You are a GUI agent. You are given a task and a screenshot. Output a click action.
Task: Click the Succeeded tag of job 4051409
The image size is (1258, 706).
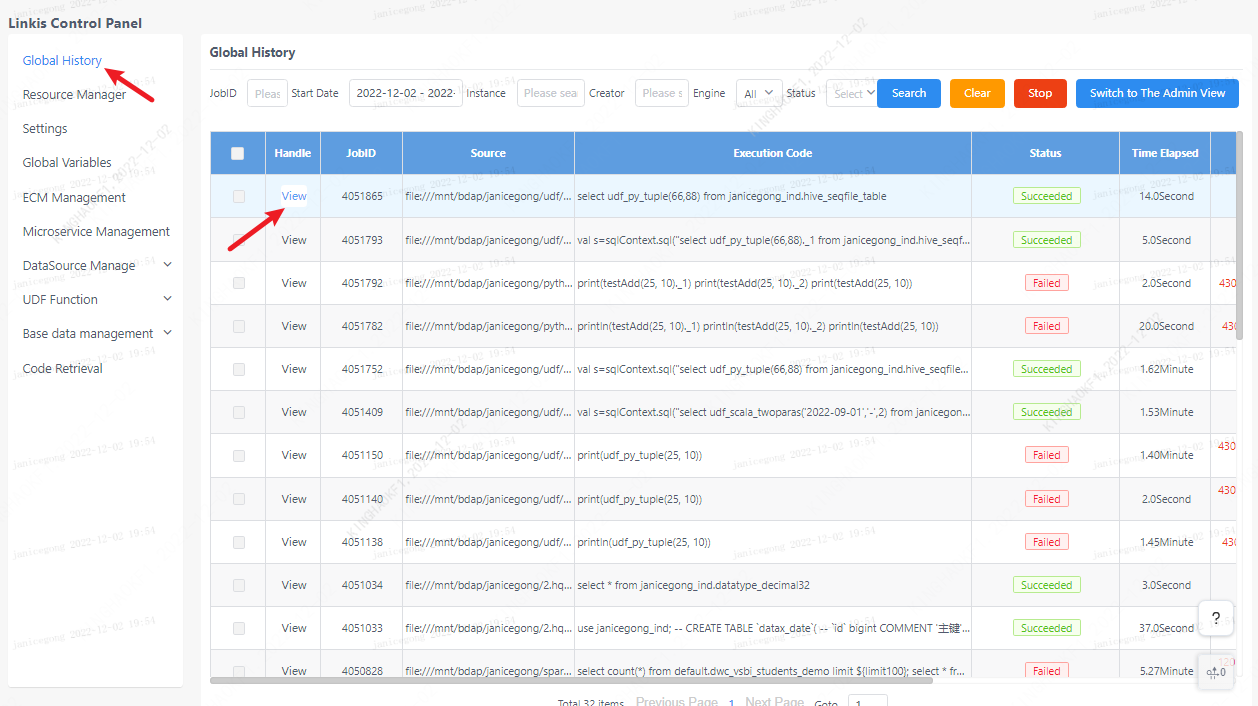[x=1046, y=412]
